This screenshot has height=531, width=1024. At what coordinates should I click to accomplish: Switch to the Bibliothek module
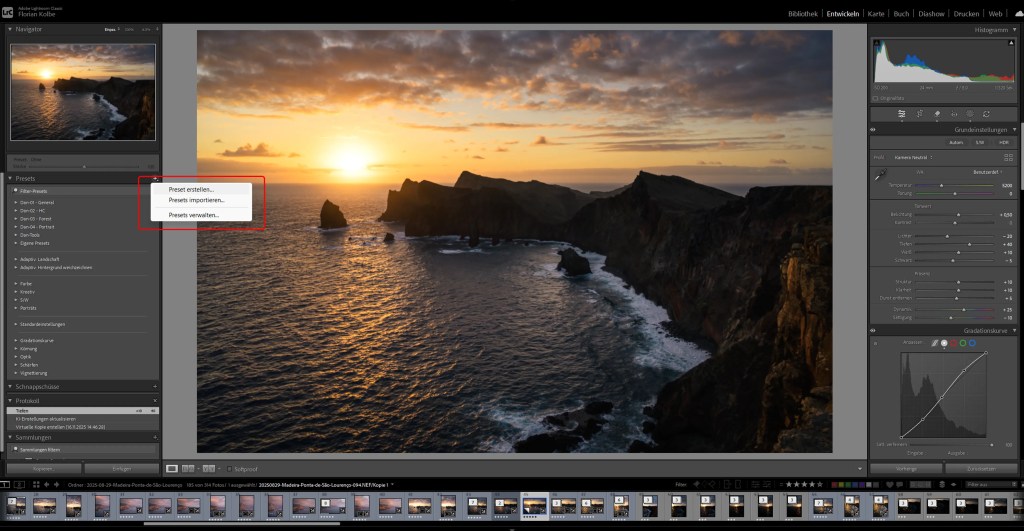tap(802, 14)
